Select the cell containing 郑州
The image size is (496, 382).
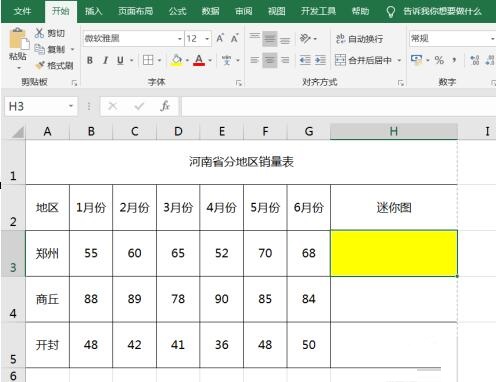coord(47,253)
